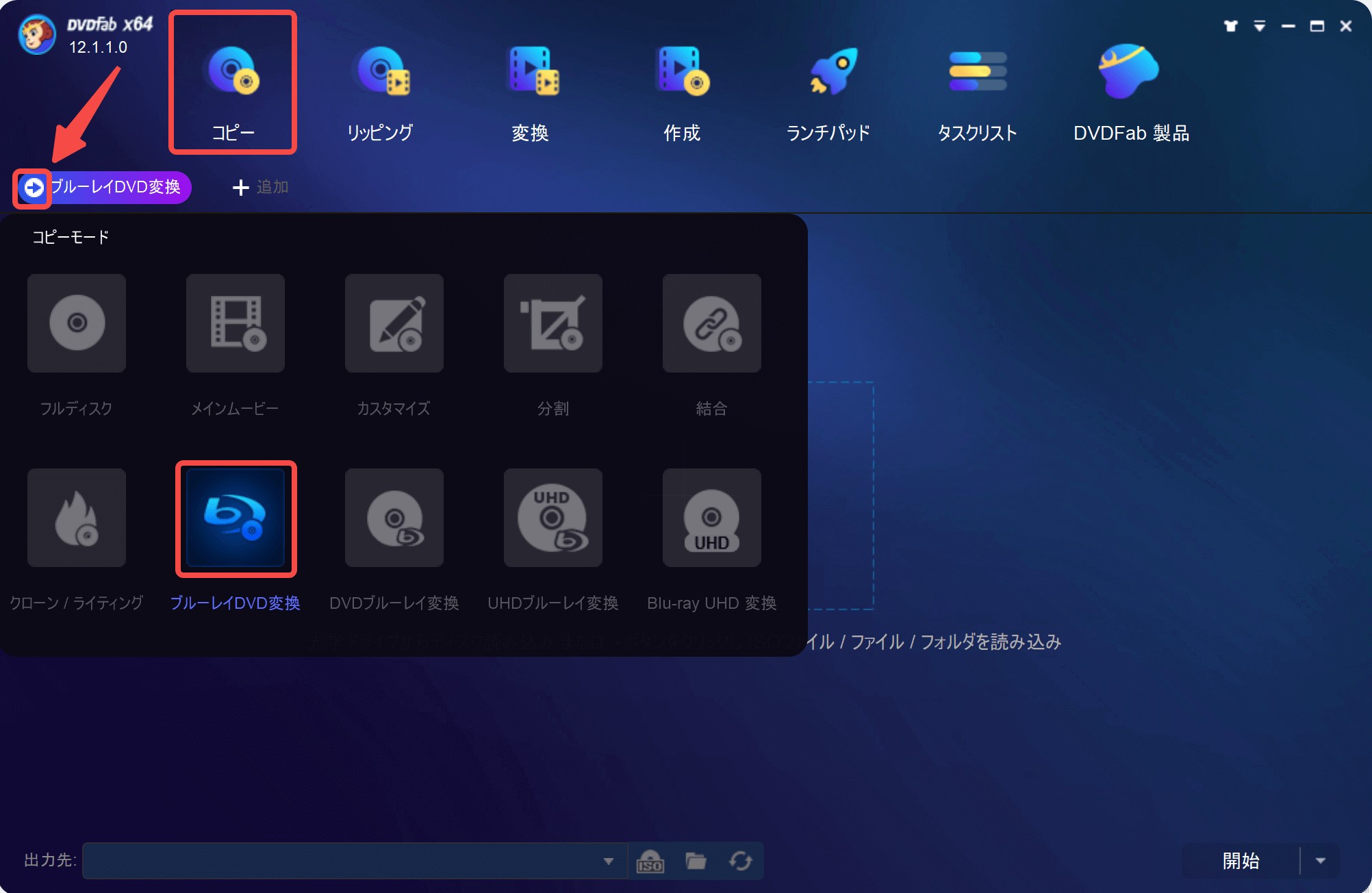Expand the arrow next to 開始
The height and width of the screenshot is (893, 1372).
tap(1321, 861)
